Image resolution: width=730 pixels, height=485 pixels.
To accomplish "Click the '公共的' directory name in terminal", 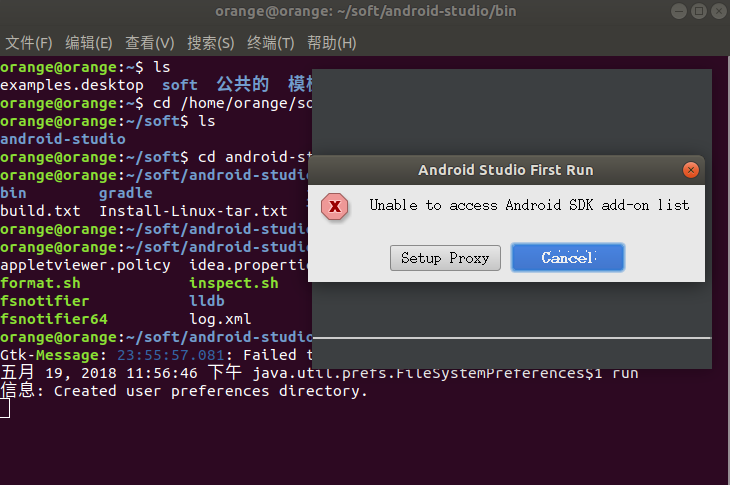I will pyautogui.click(x=243, y=84).
